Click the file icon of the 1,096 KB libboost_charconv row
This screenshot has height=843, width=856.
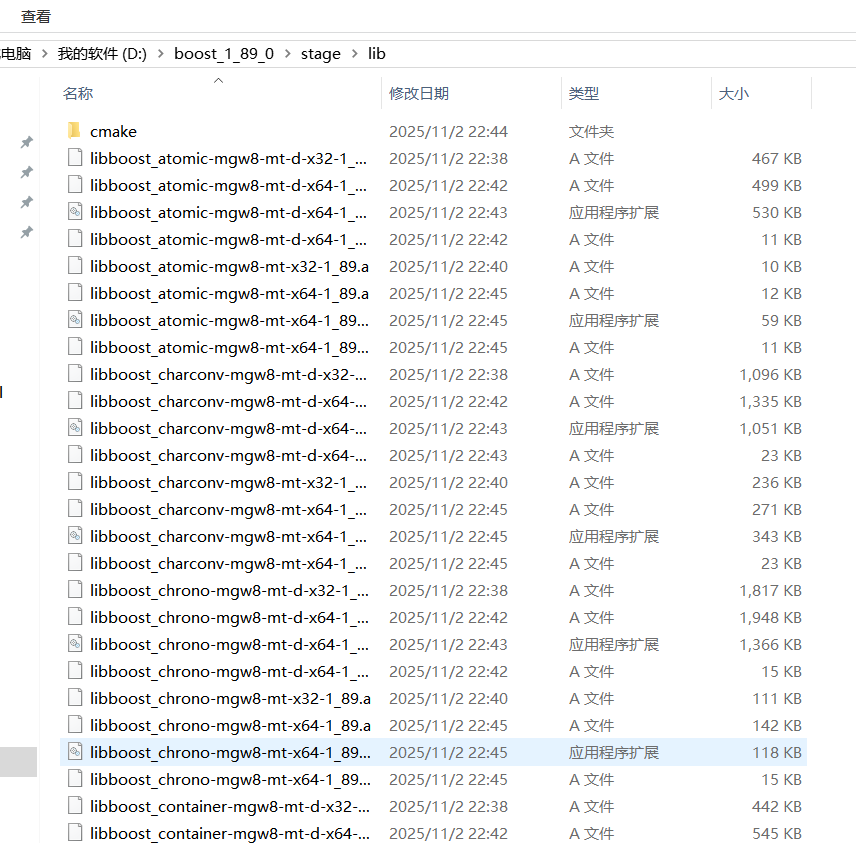coord(75,374)
